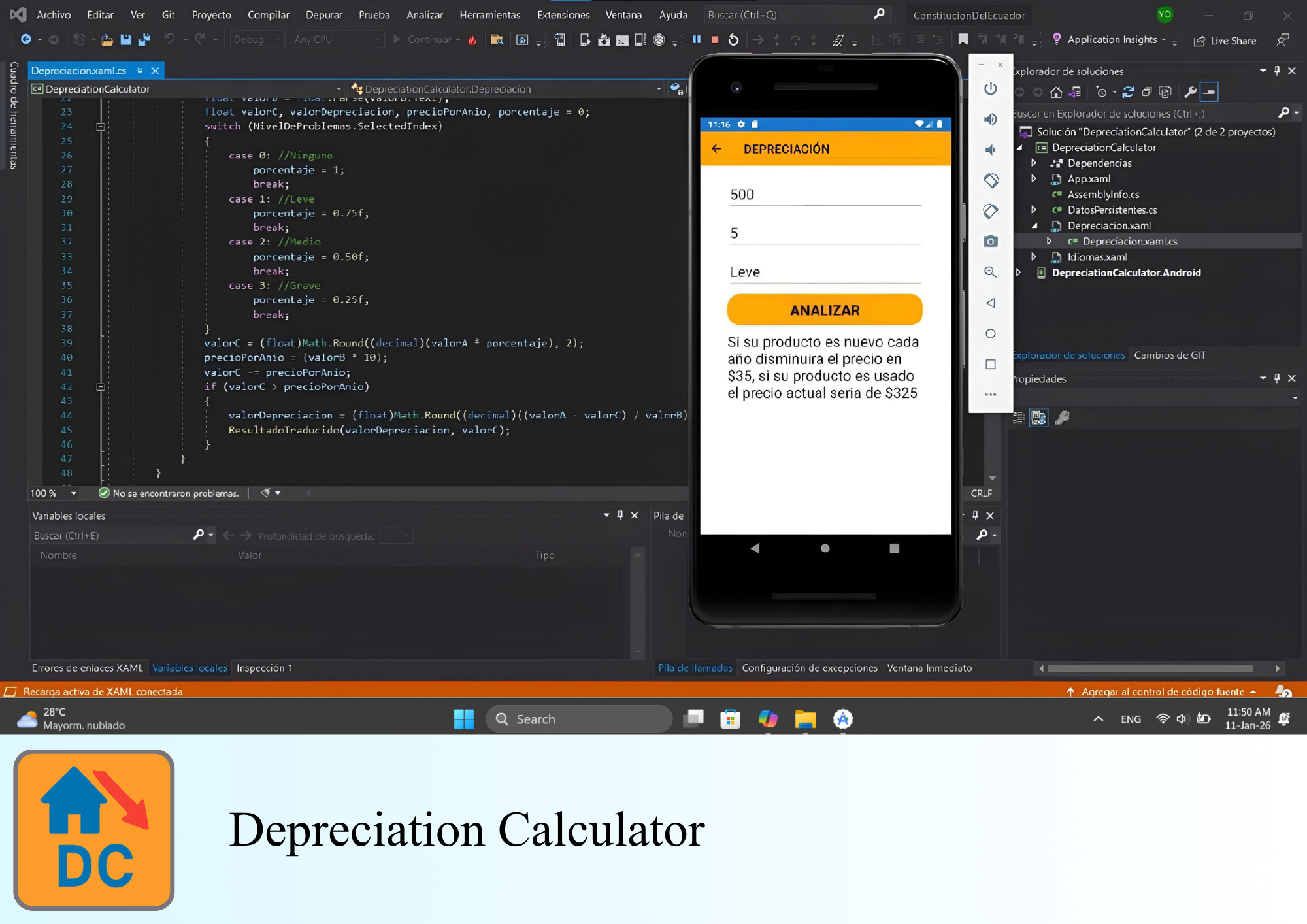Switch to the Cambios de GIT tab

point(1169,355)
